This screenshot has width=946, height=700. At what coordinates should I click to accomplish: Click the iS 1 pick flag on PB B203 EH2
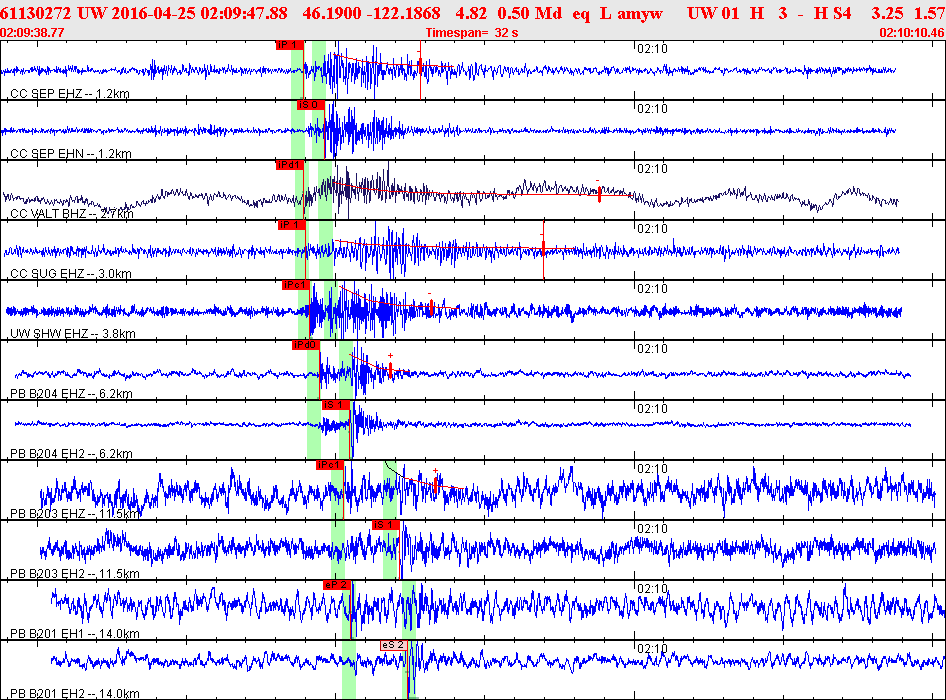tap(386, 525)
